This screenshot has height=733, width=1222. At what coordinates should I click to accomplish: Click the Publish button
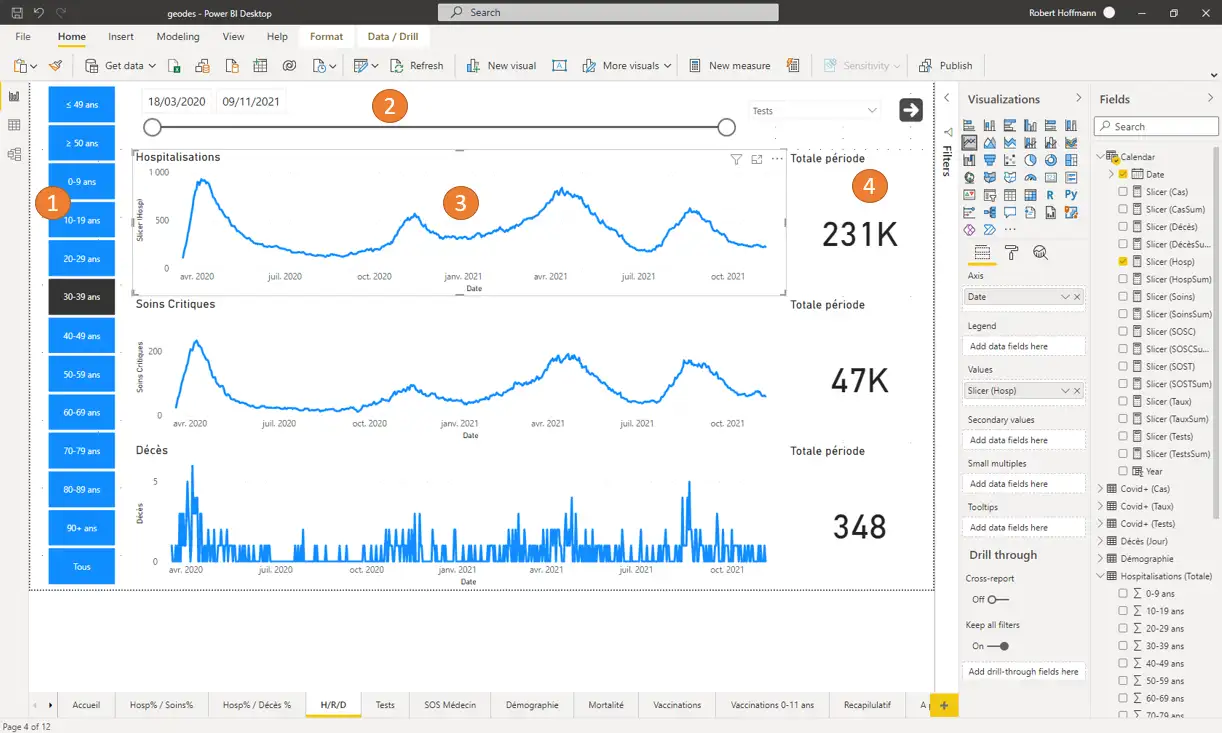(945, 65)
